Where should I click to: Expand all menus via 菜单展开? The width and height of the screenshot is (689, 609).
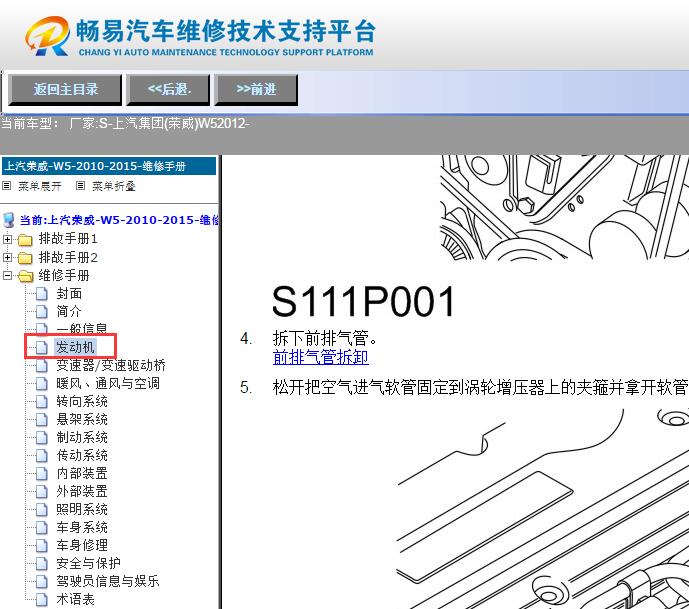[x=40, y=186]
